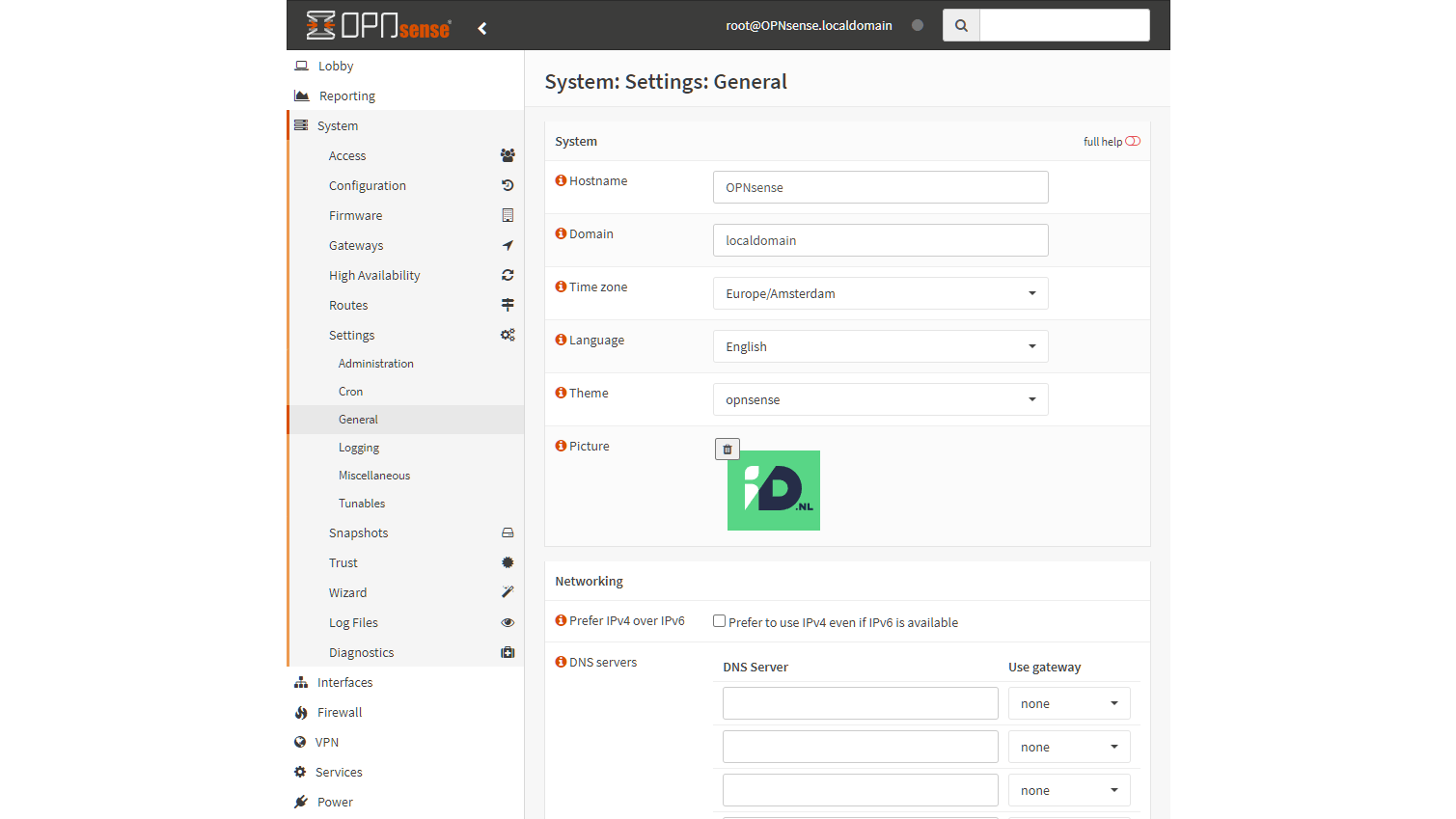This screenshot has height=819, width=1456.
Task: Open the Theme dropdown
Action: pyautogui.click(x=880, y=399)
